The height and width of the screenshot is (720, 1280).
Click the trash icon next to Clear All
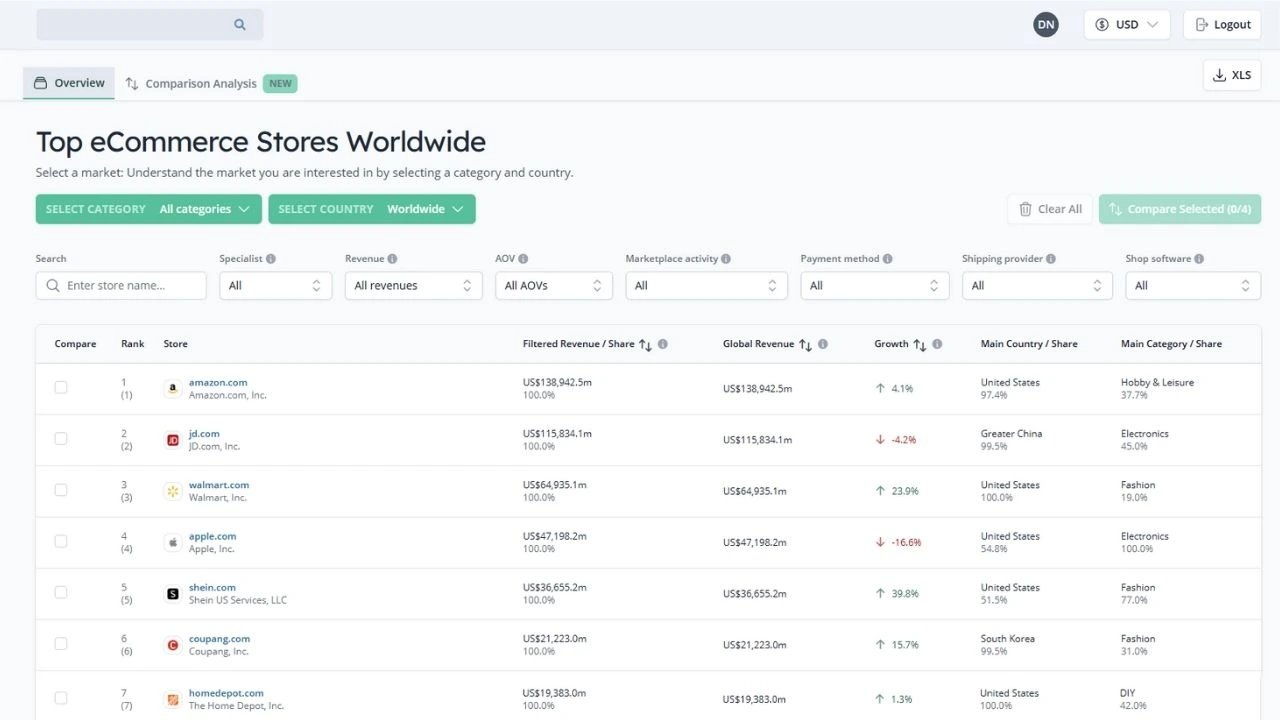pyautogui.click(x=1025, y=209)
